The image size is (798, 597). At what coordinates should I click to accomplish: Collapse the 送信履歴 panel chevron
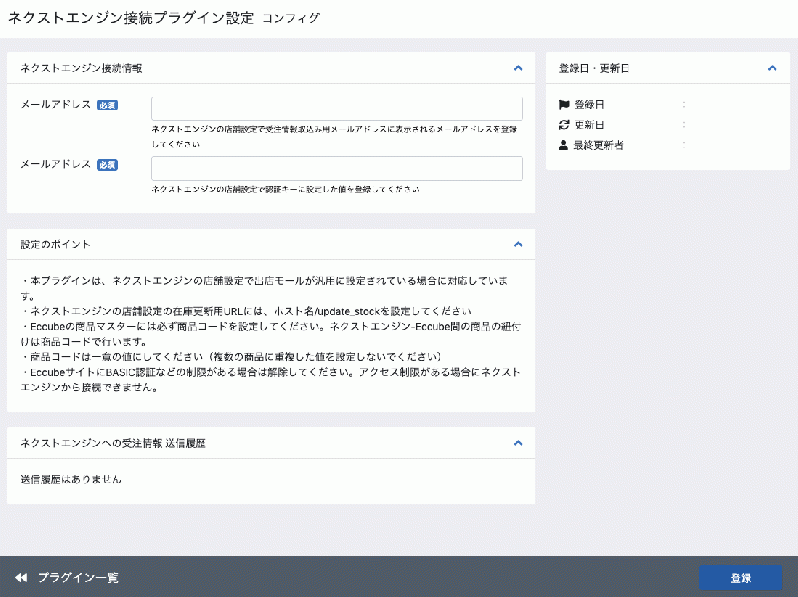click(x=518, y=443)
